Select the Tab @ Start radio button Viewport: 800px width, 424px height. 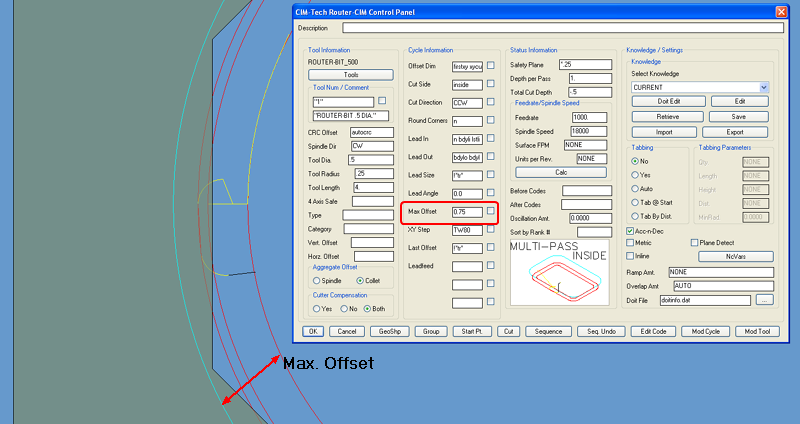click(635, 203)
